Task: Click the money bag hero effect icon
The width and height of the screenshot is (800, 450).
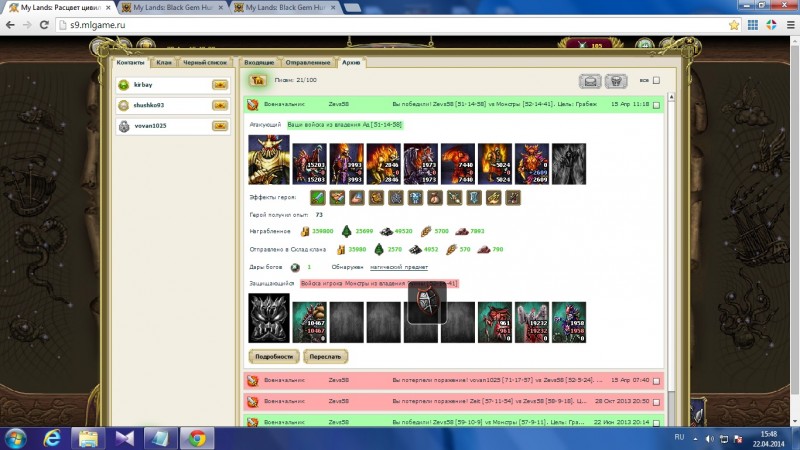Action: [x=435, y=197]
